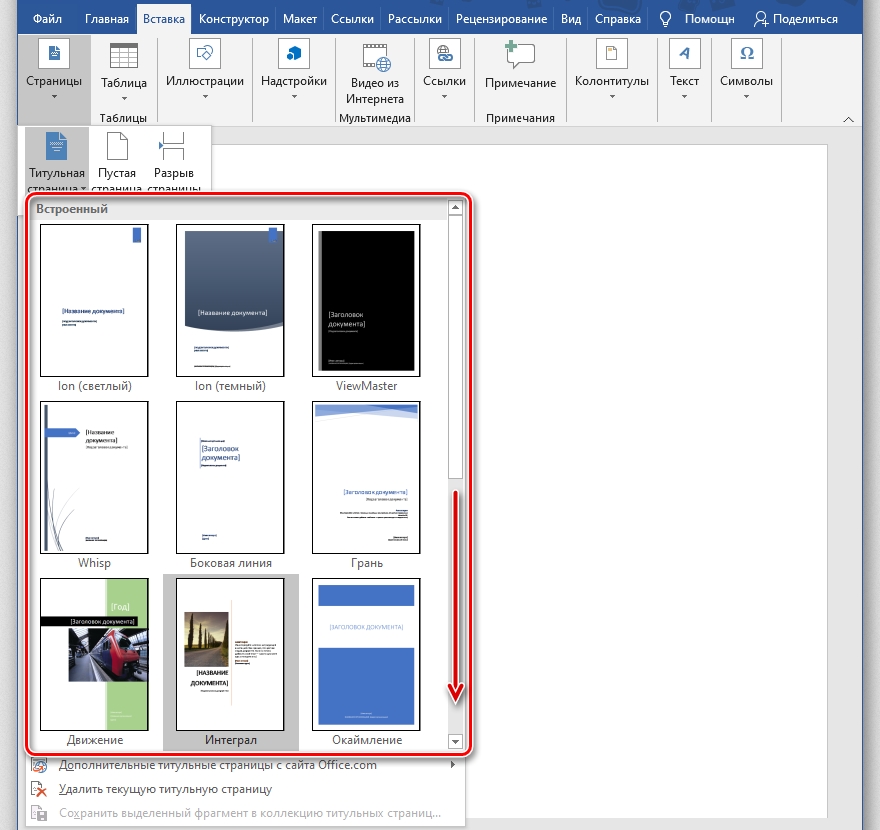Switch to the Главная tab
This screenshot has height=830, width=880.
coord(106,19)
